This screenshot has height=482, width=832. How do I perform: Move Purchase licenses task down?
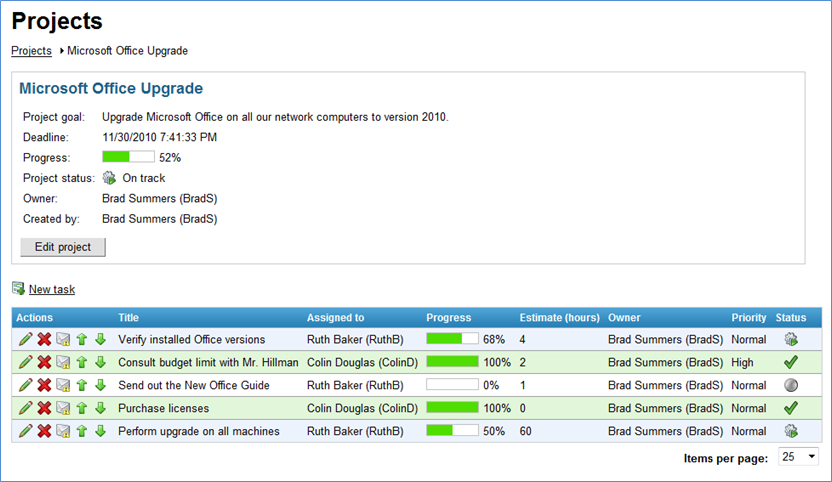(x=100, y=408)
